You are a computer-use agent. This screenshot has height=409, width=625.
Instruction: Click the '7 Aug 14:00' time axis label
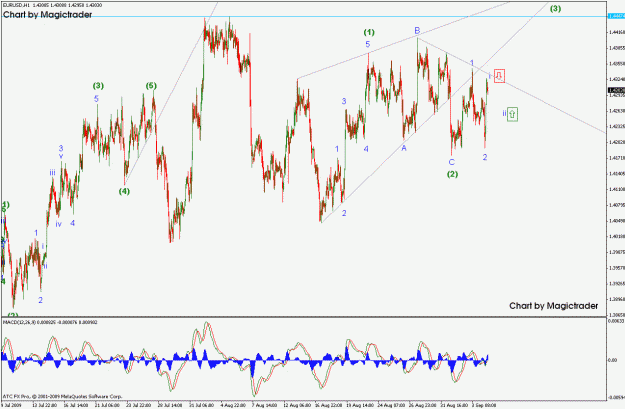click(x=264, y=405)
